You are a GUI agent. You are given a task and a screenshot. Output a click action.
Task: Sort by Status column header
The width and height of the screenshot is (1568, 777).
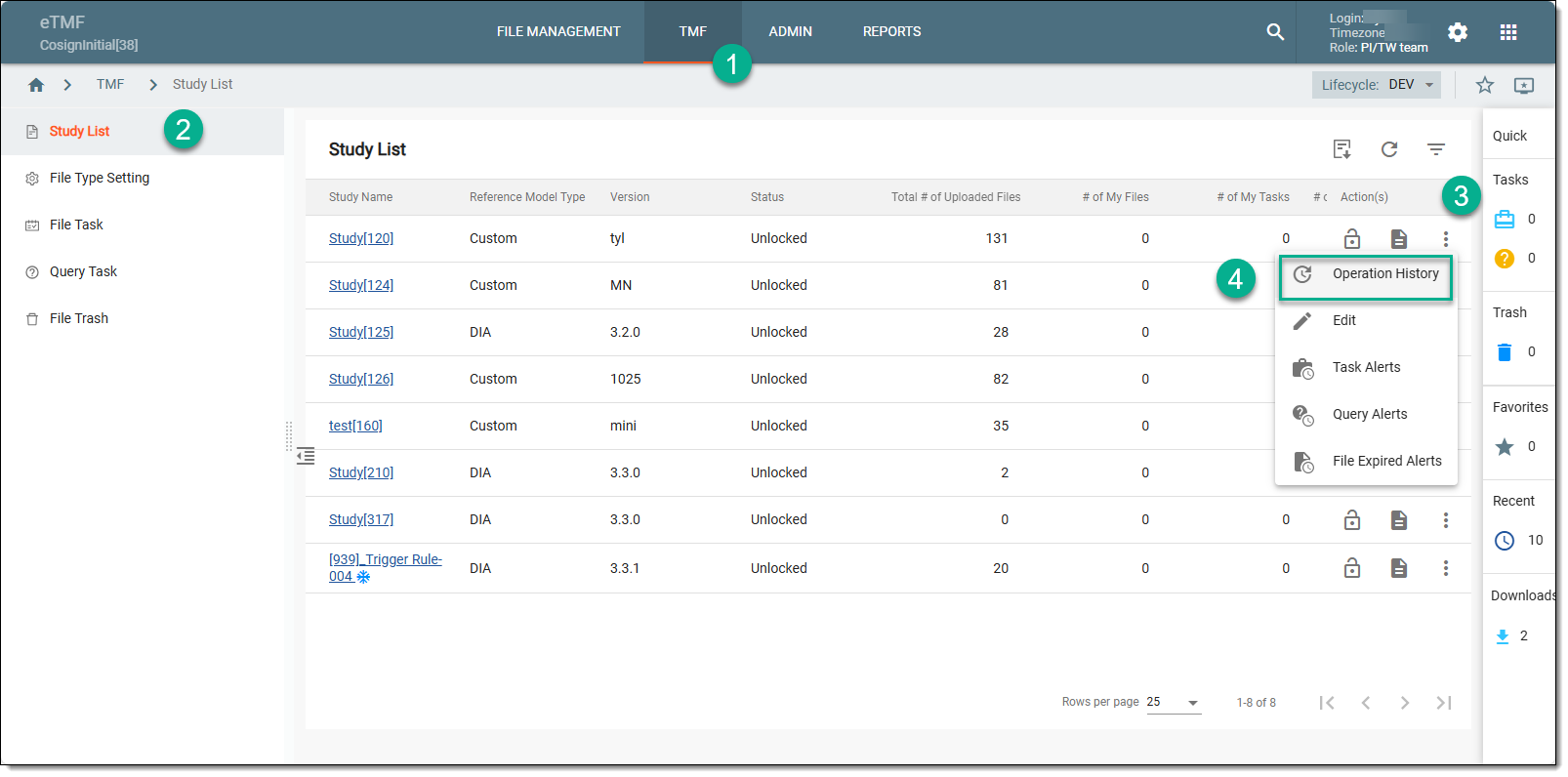[767, 197]
